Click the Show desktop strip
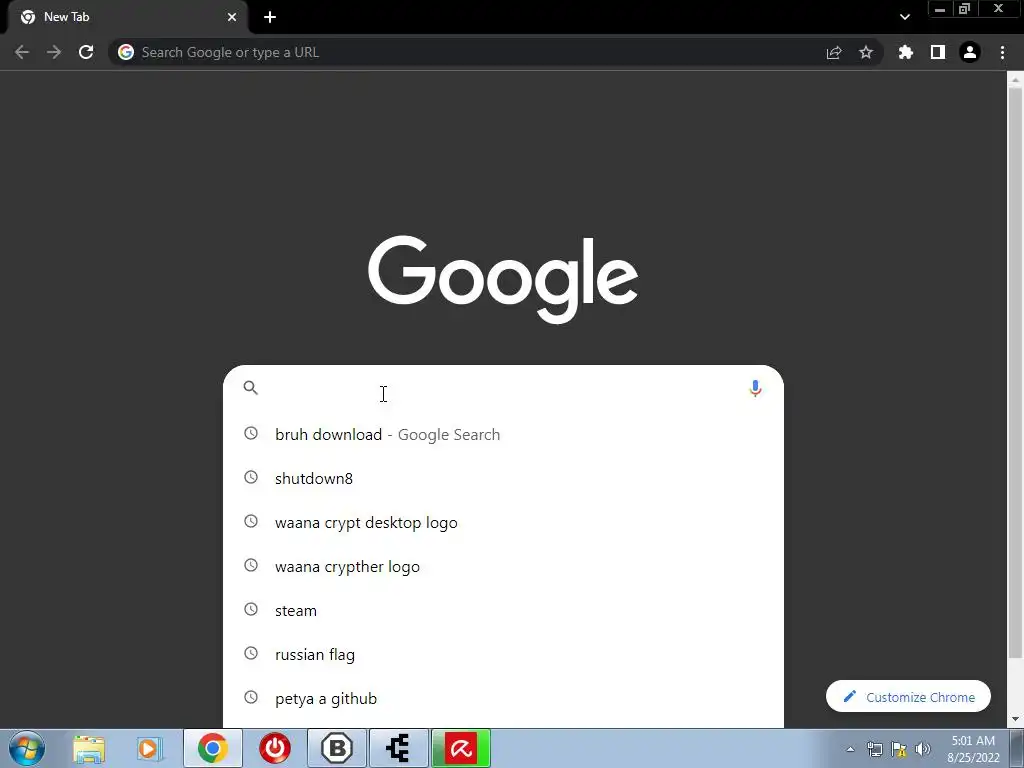The width and height of the screenshot is (1024, 768). tap(1017, 748)
